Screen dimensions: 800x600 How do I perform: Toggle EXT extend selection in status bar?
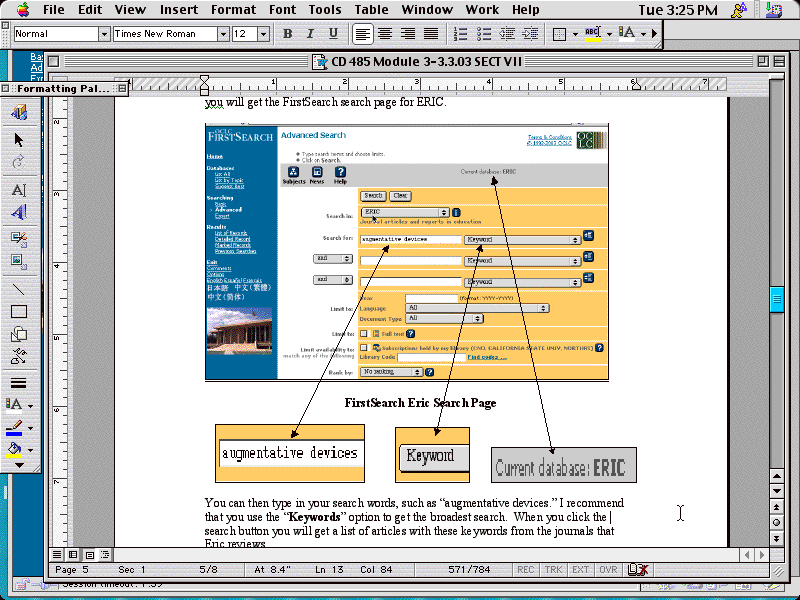580,569
